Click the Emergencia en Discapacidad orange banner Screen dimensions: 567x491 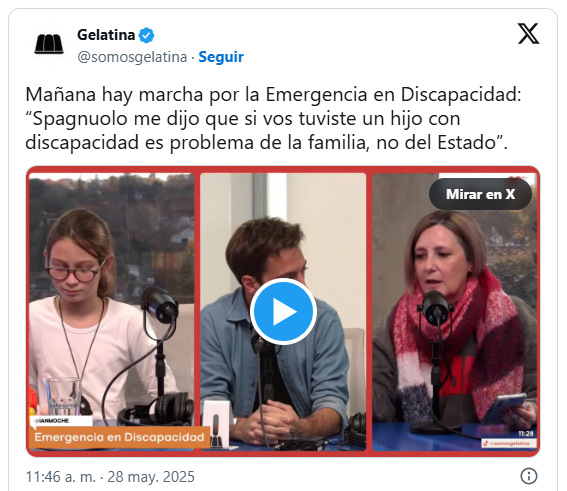(119, 437)
